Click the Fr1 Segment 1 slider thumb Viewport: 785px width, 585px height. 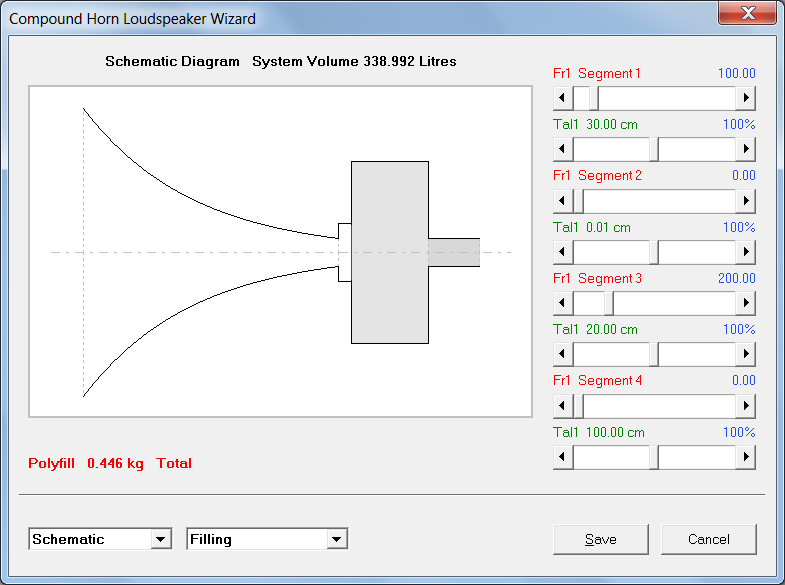[x=594, y=98]
